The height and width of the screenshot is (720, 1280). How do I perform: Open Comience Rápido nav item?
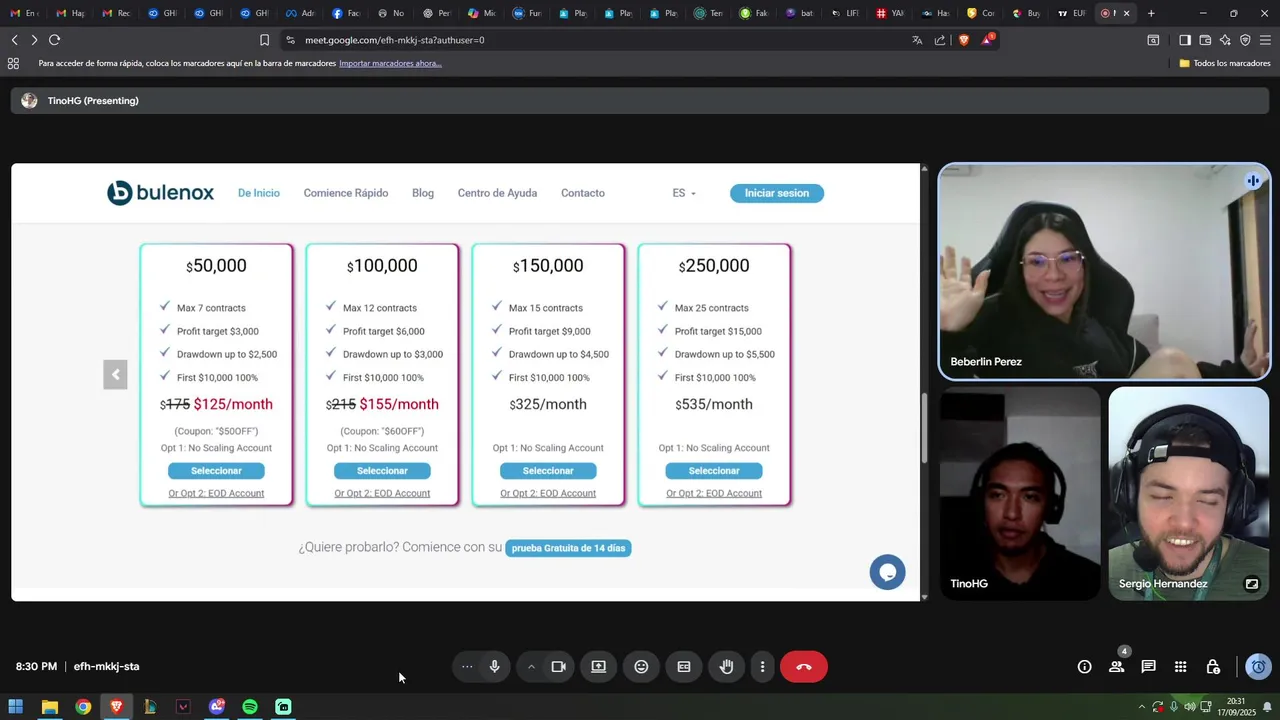(346, 193)
